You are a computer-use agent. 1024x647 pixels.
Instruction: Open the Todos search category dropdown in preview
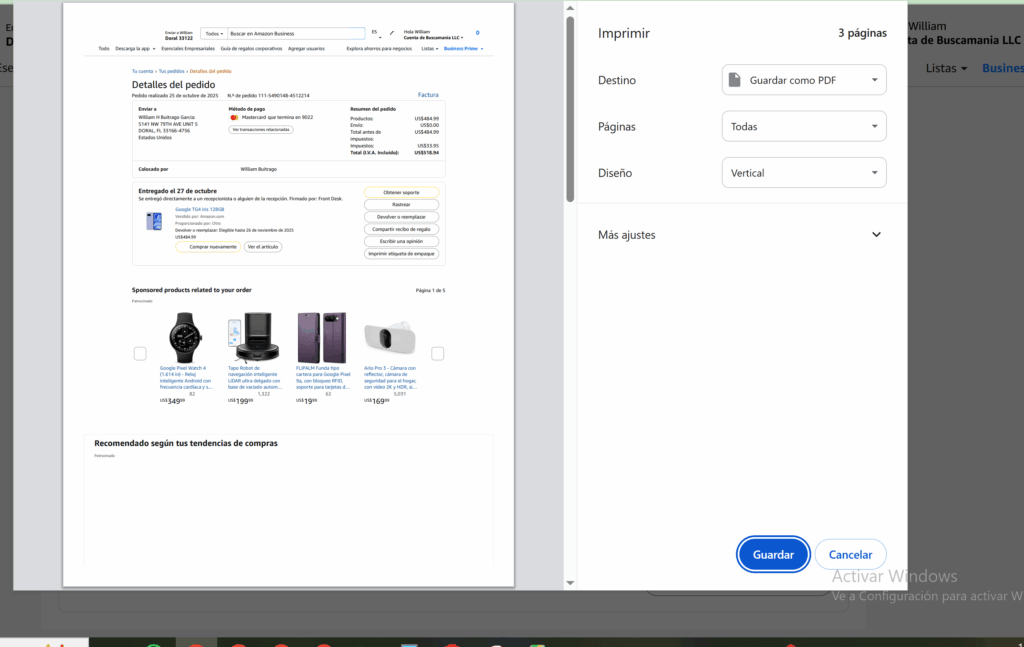(x=214, y=33)
